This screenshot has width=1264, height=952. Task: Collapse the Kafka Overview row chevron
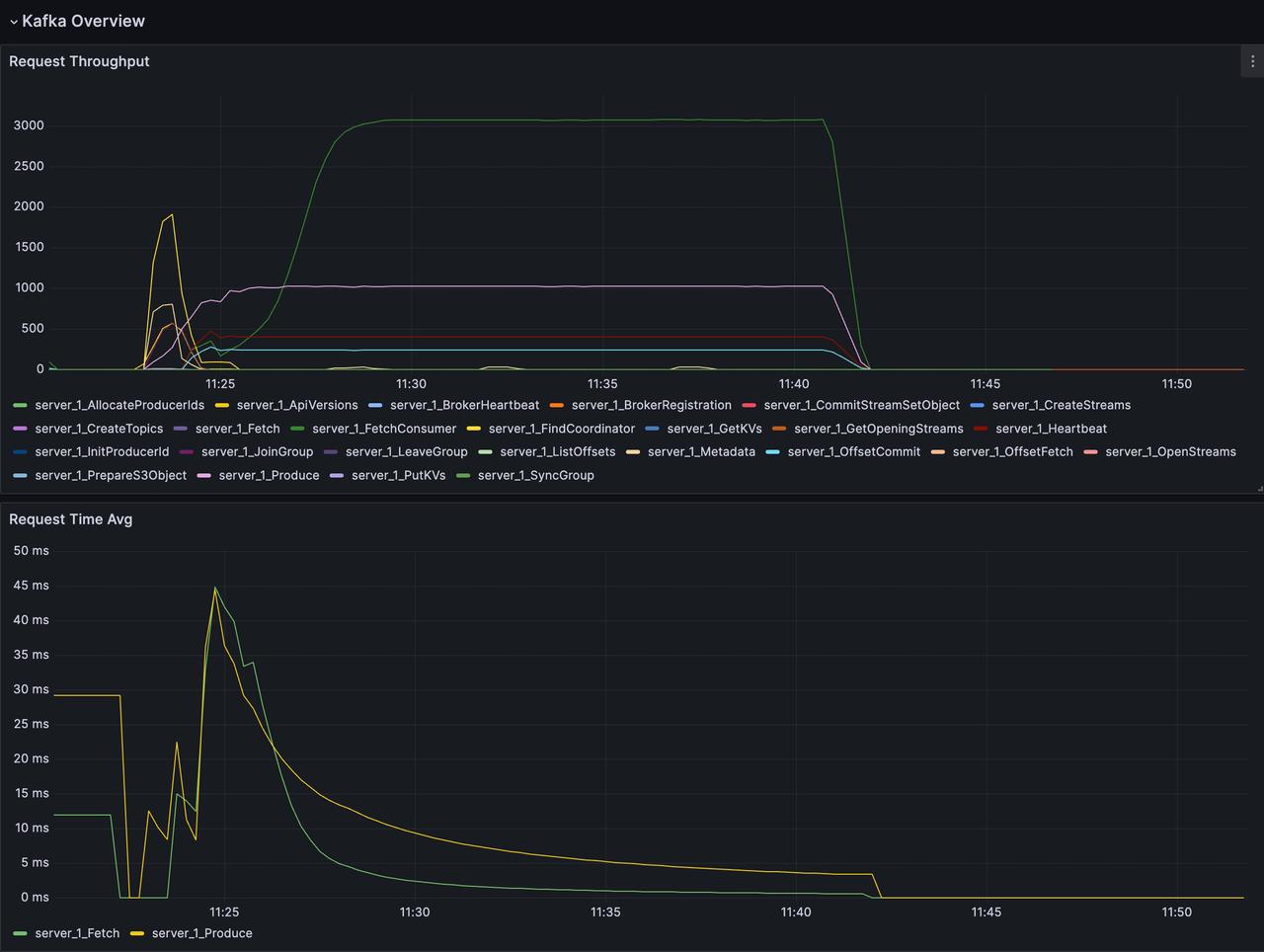14,22
